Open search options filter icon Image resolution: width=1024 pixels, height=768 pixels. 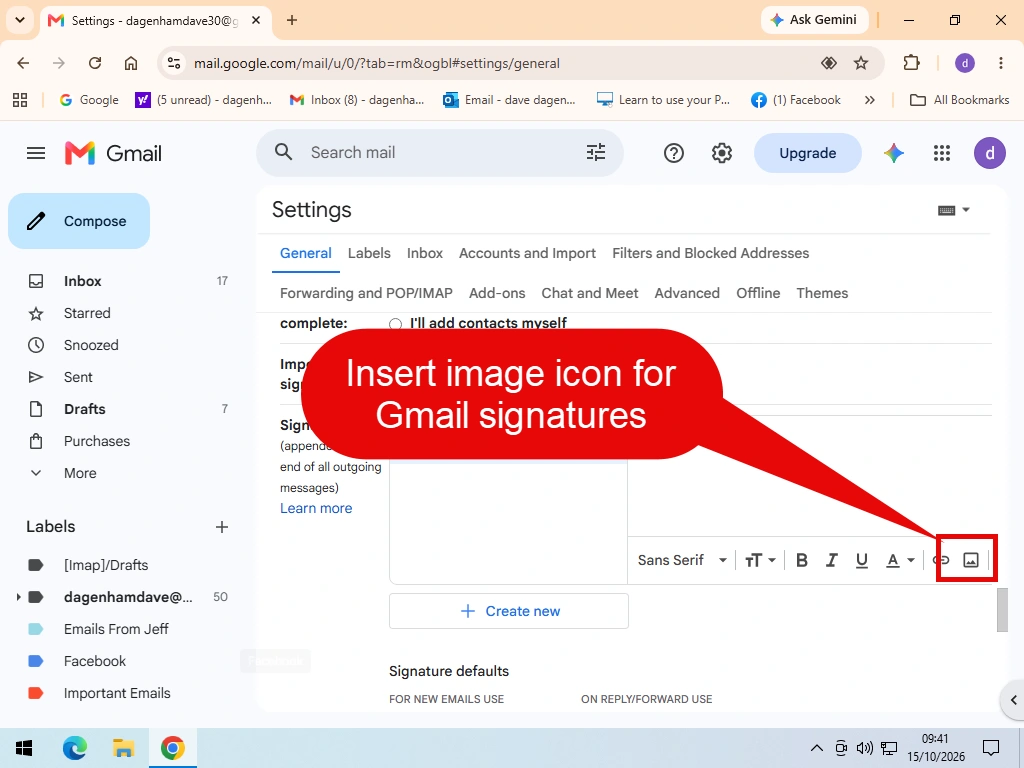point(596,153)
